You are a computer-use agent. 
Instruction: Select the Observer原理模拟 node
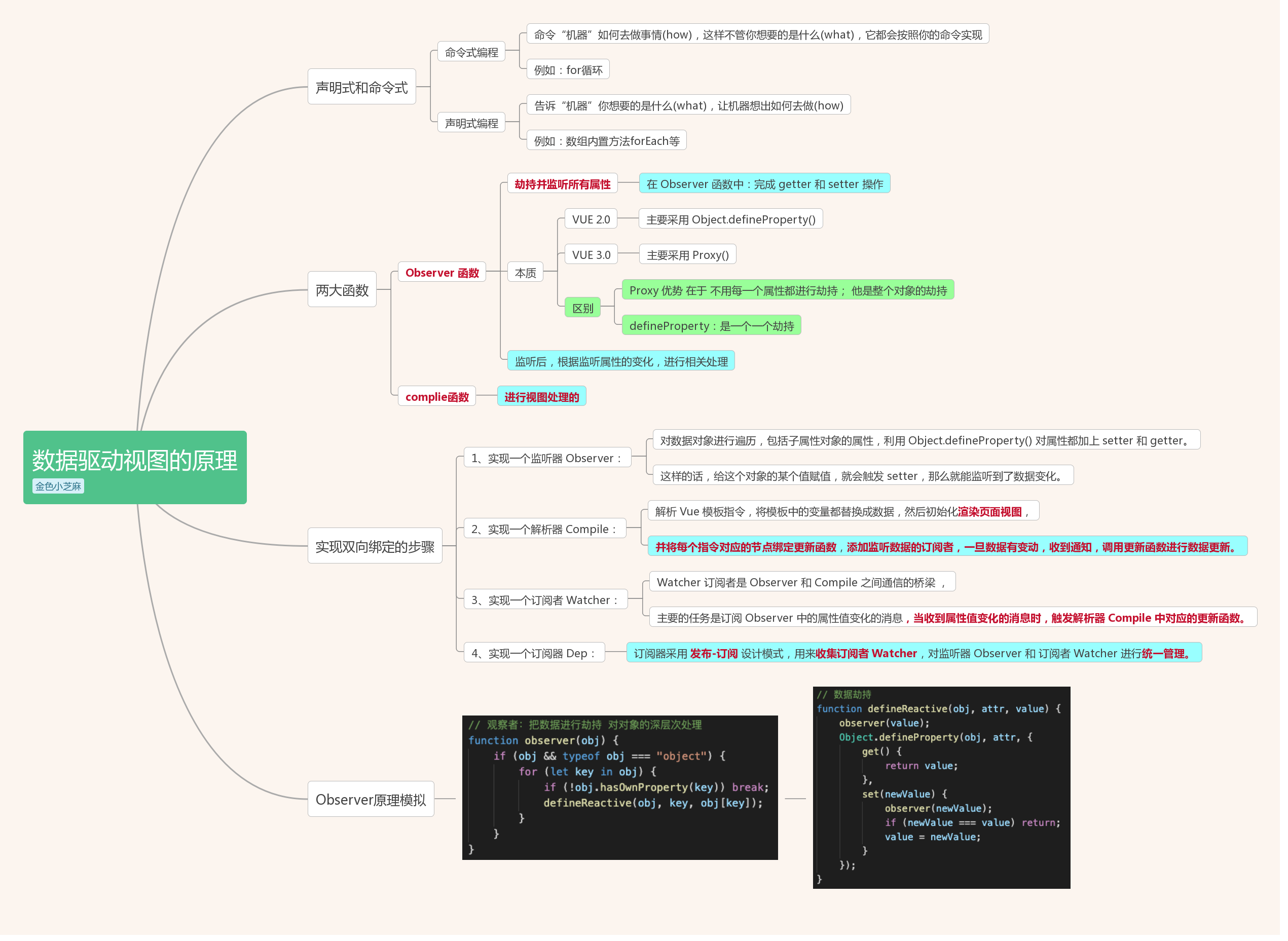coord(370,799)
